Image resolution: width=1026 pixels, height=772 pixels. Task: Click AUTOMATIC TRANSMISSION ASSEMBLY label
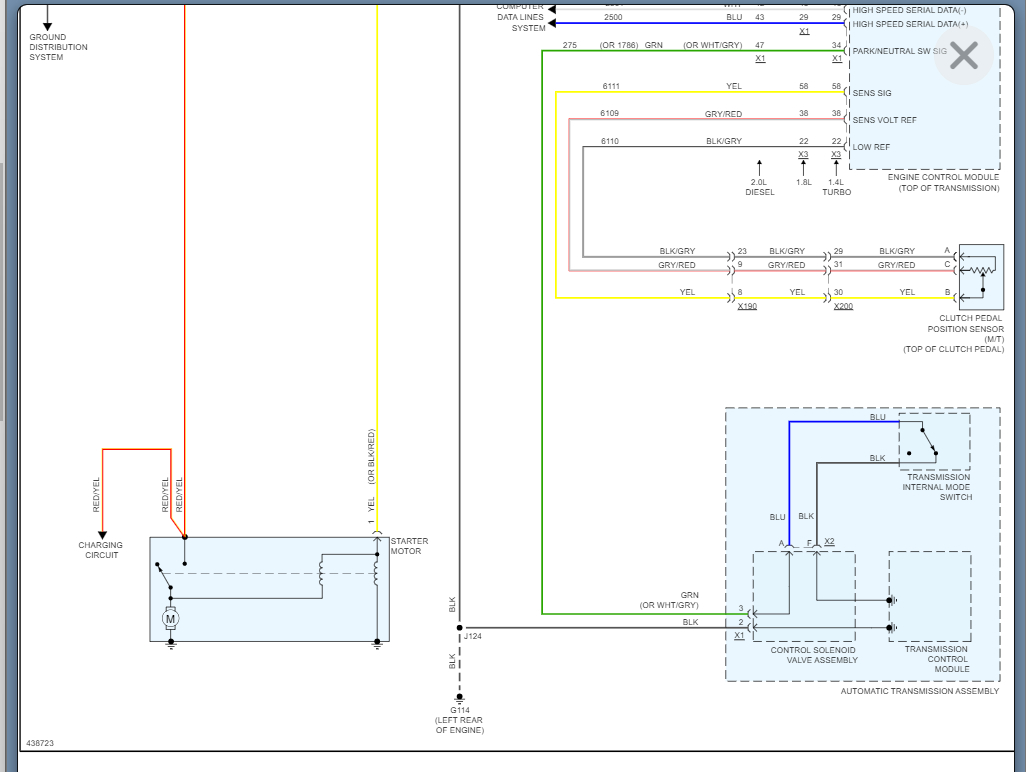click(x=920, y=691)
